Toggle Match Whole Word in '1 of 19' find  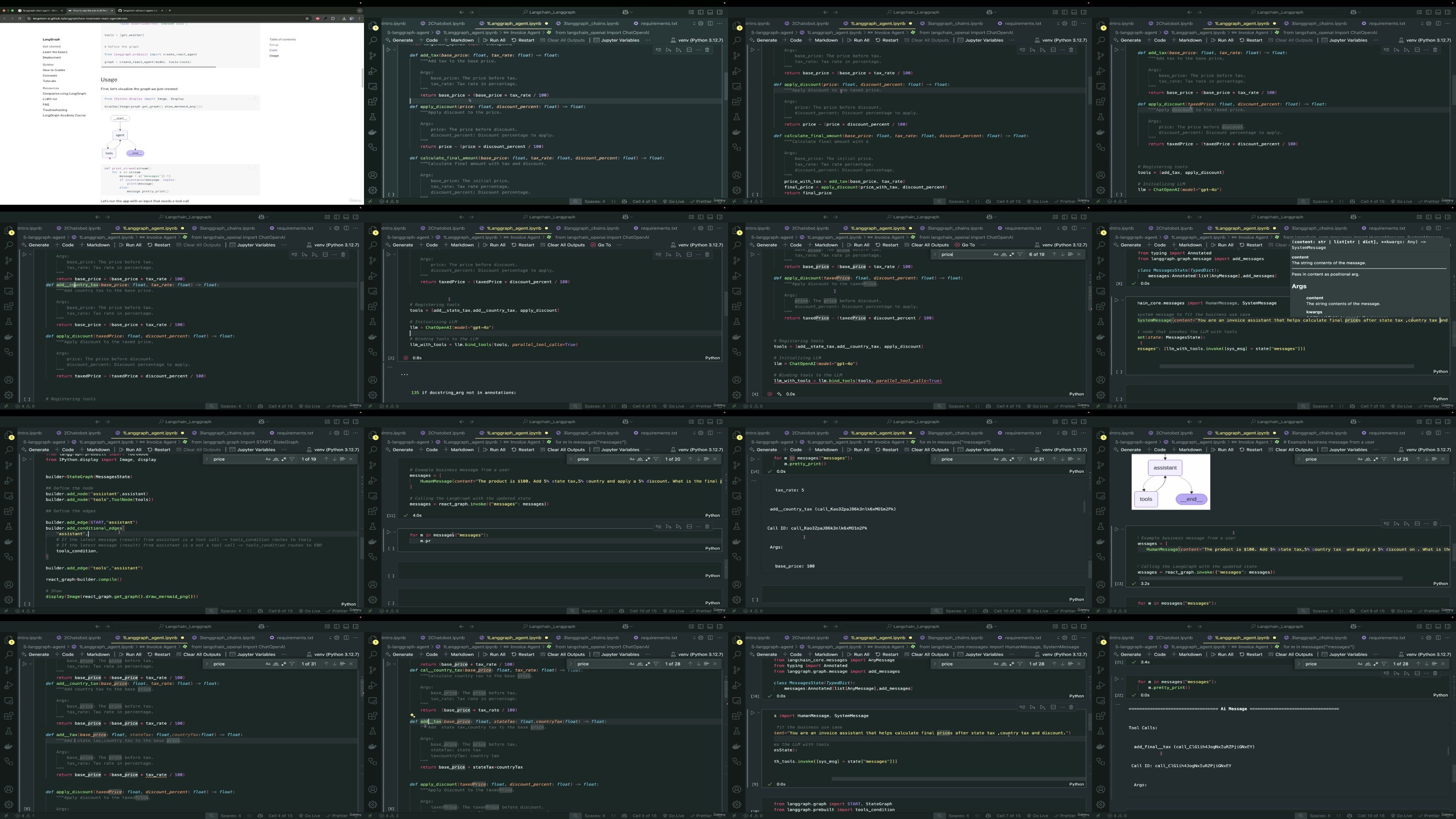coord(276,459)
